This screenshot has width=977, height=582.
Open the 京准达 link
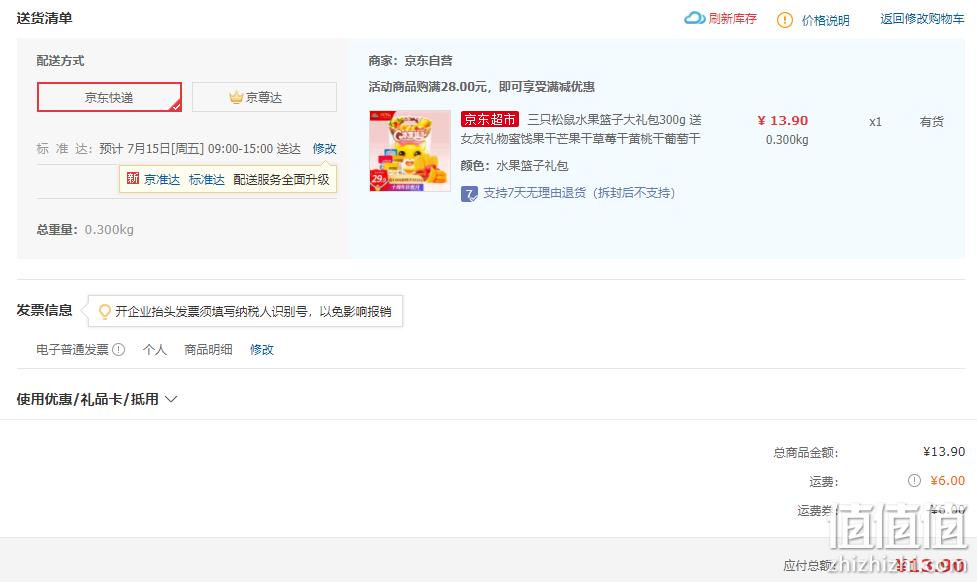click(162, 179)
